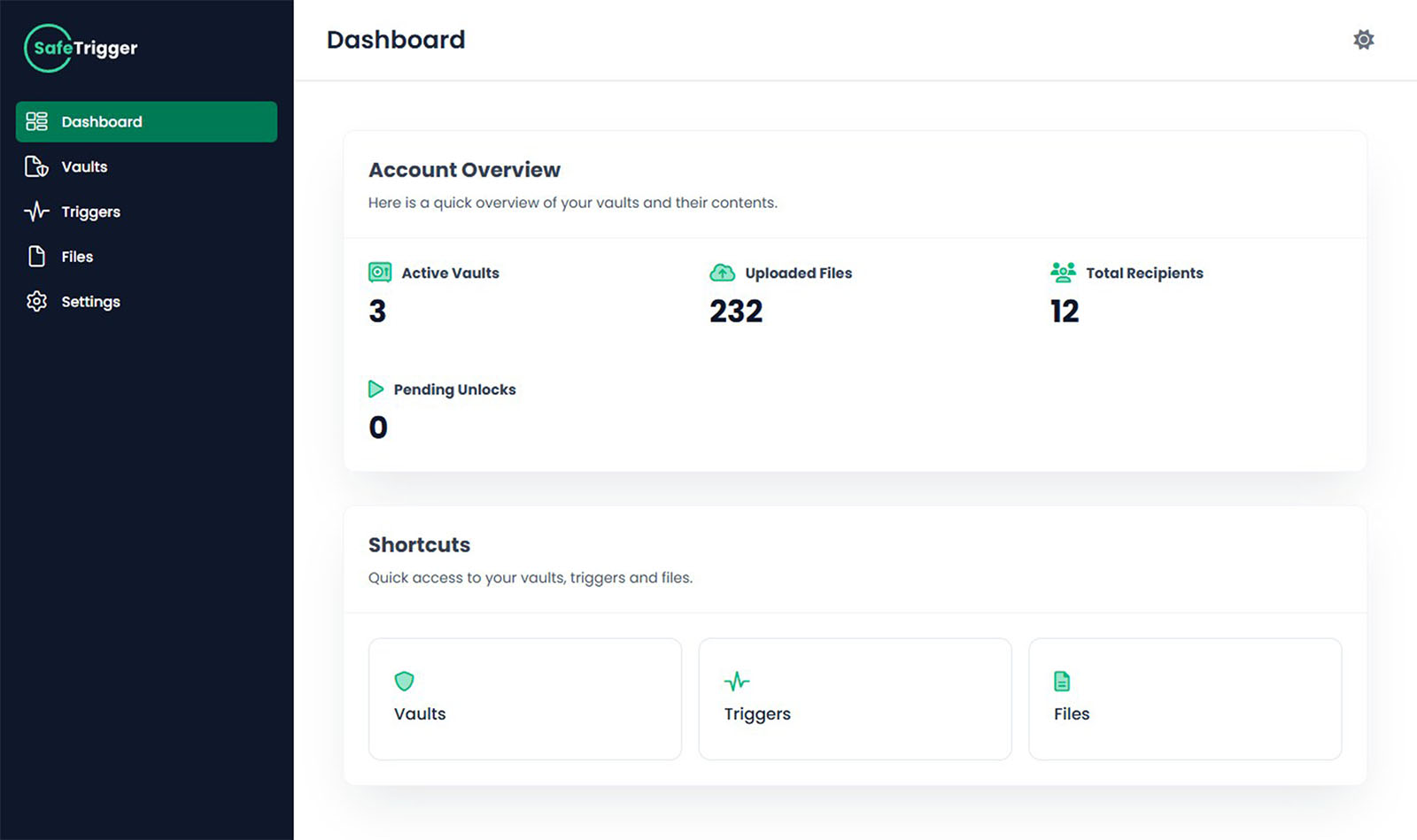Viewport: 1417px width, 840px height.
Task: Click the Pending Unlocks count showing 0
Action: pos(377,427)
